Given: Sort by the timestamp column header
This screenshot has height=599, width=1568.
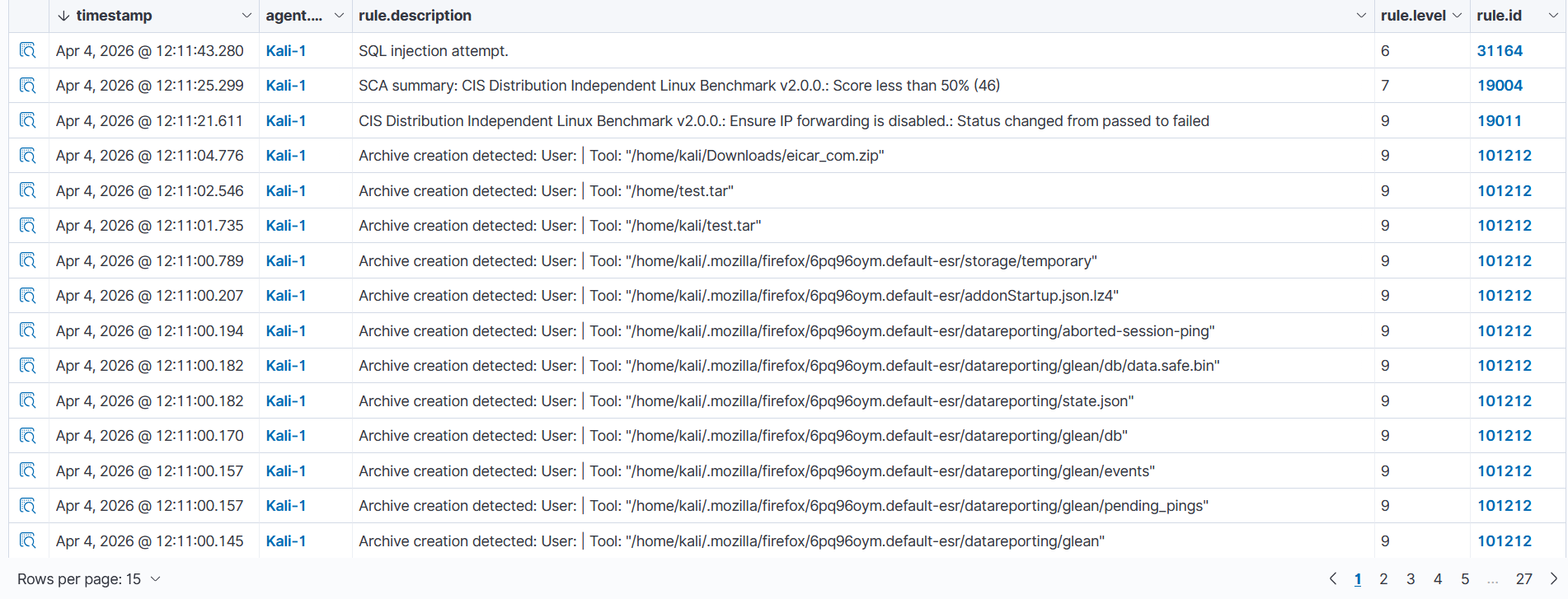Looking at the screenshot, I should coord(113,16).
